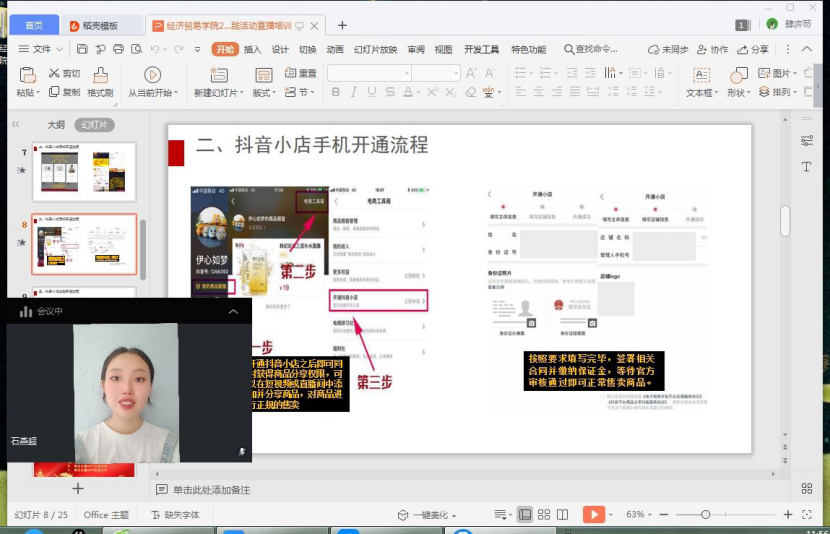The image size is (830, 534).
Task: Toggle Superscript formatting
Action: click(432, 92)
